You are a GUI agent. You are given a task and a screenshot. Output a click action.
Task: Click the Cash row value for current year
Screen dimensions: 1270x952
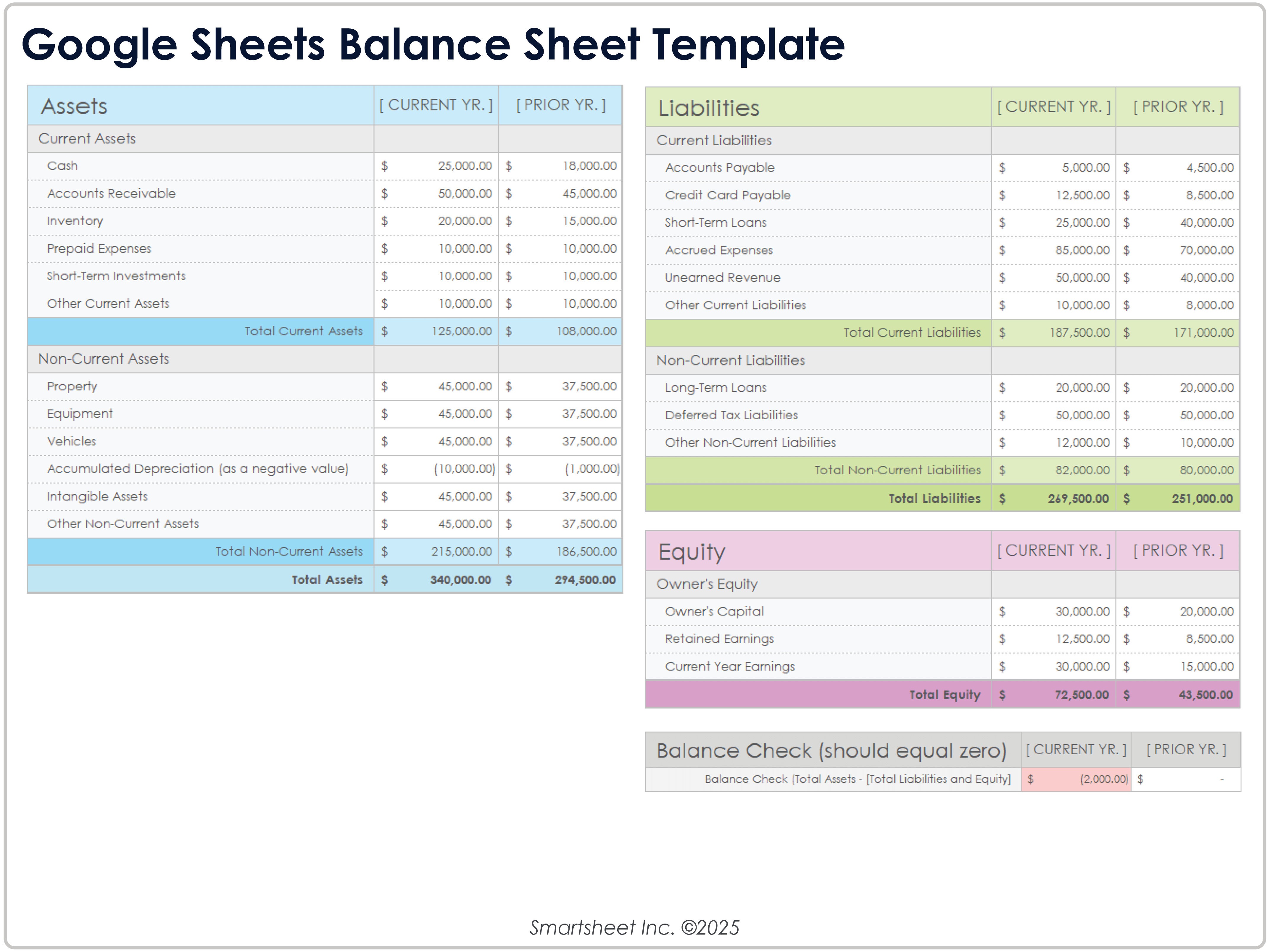[463, 166]
